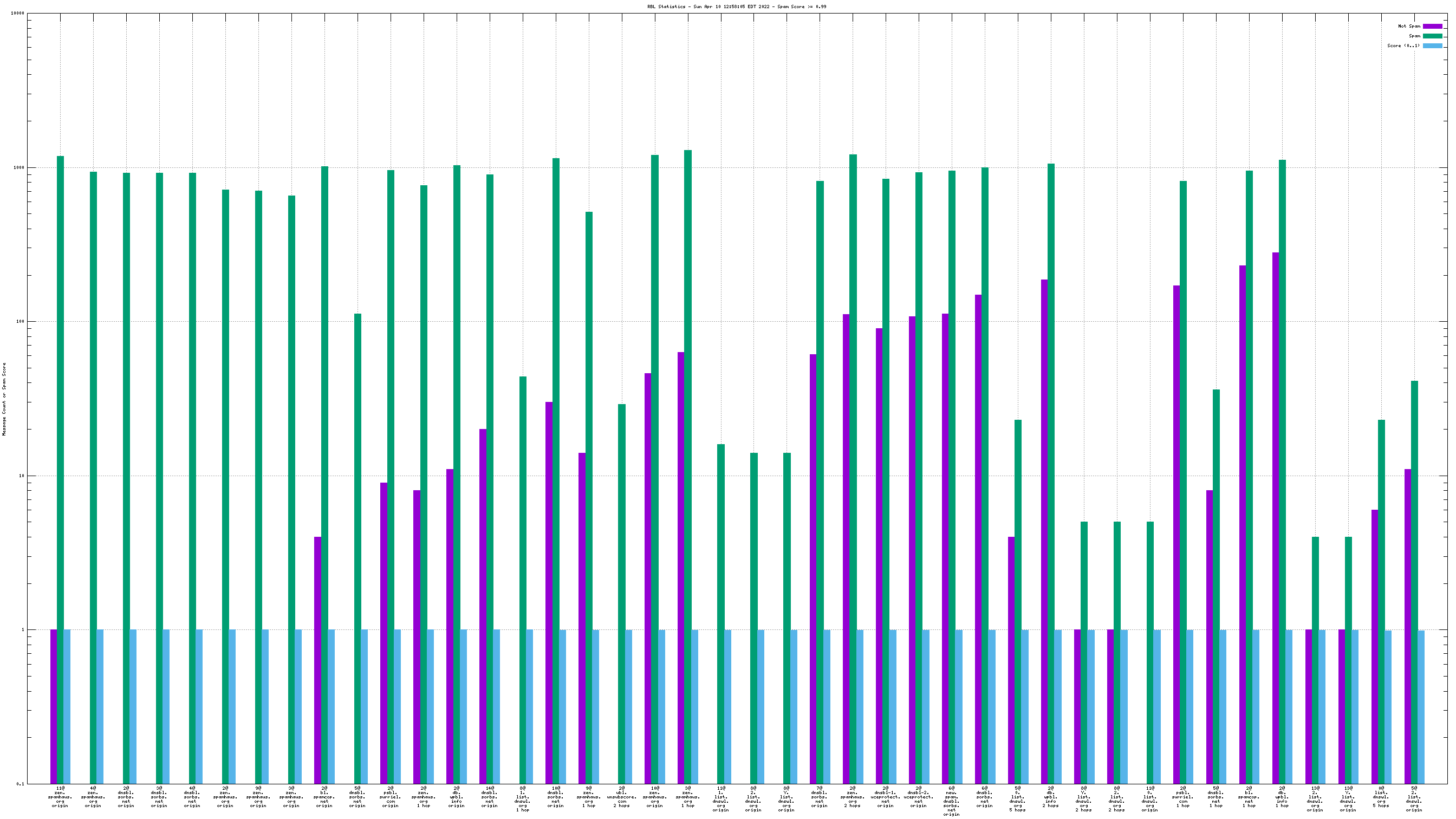Click the 0.1 y-axis tick label

(x=21, y=784)
